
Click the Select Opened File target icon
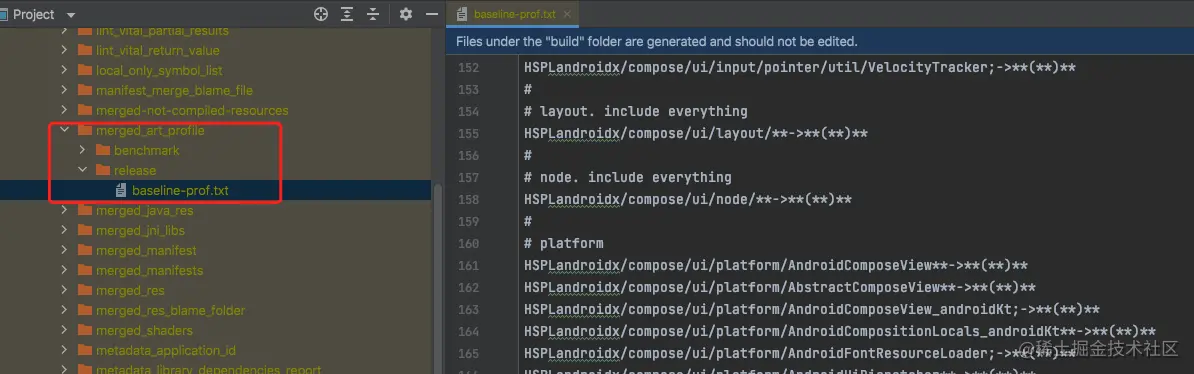tap(321, 14)
